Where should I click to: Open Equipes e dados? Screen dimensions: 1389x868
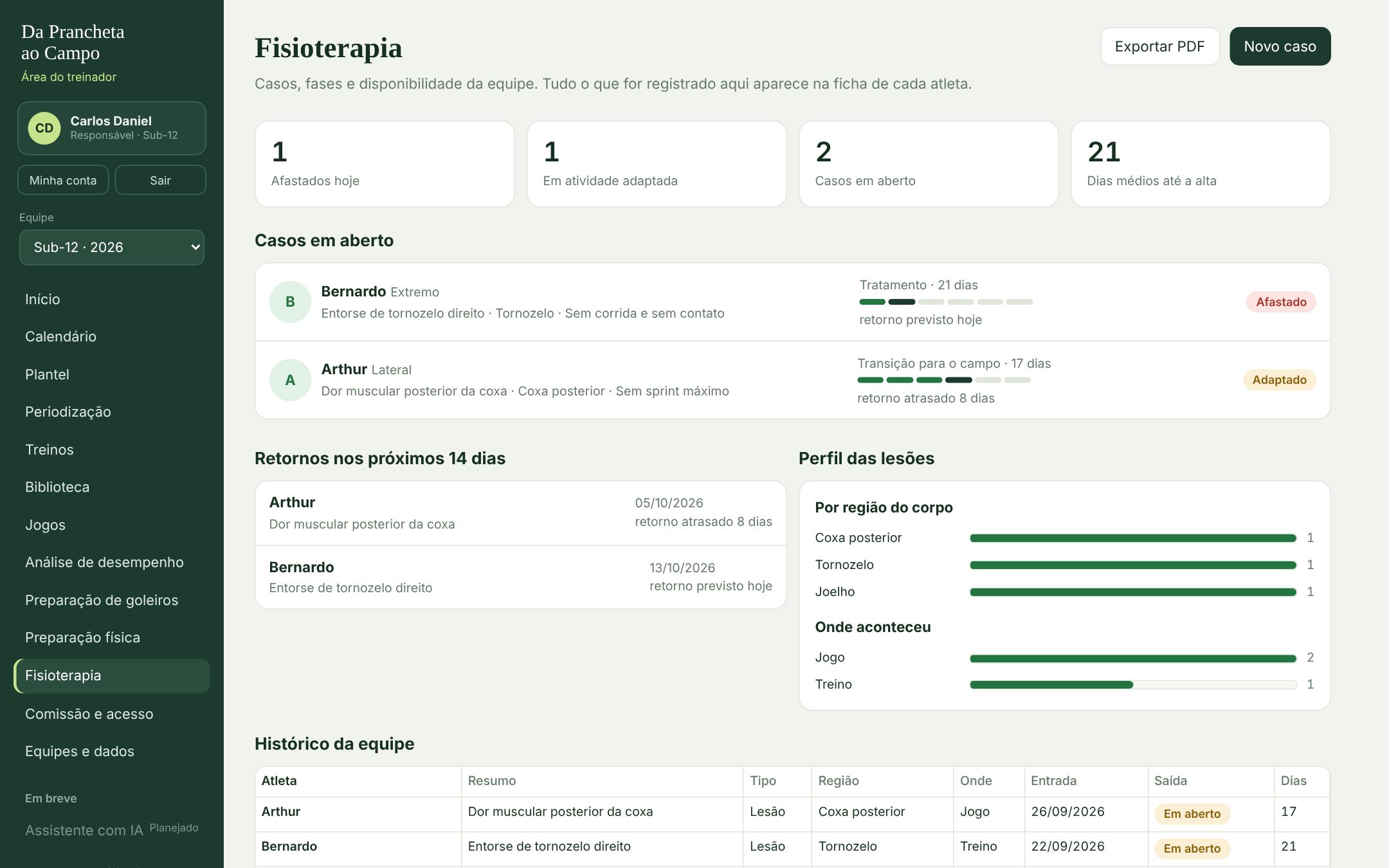point(112,751)
